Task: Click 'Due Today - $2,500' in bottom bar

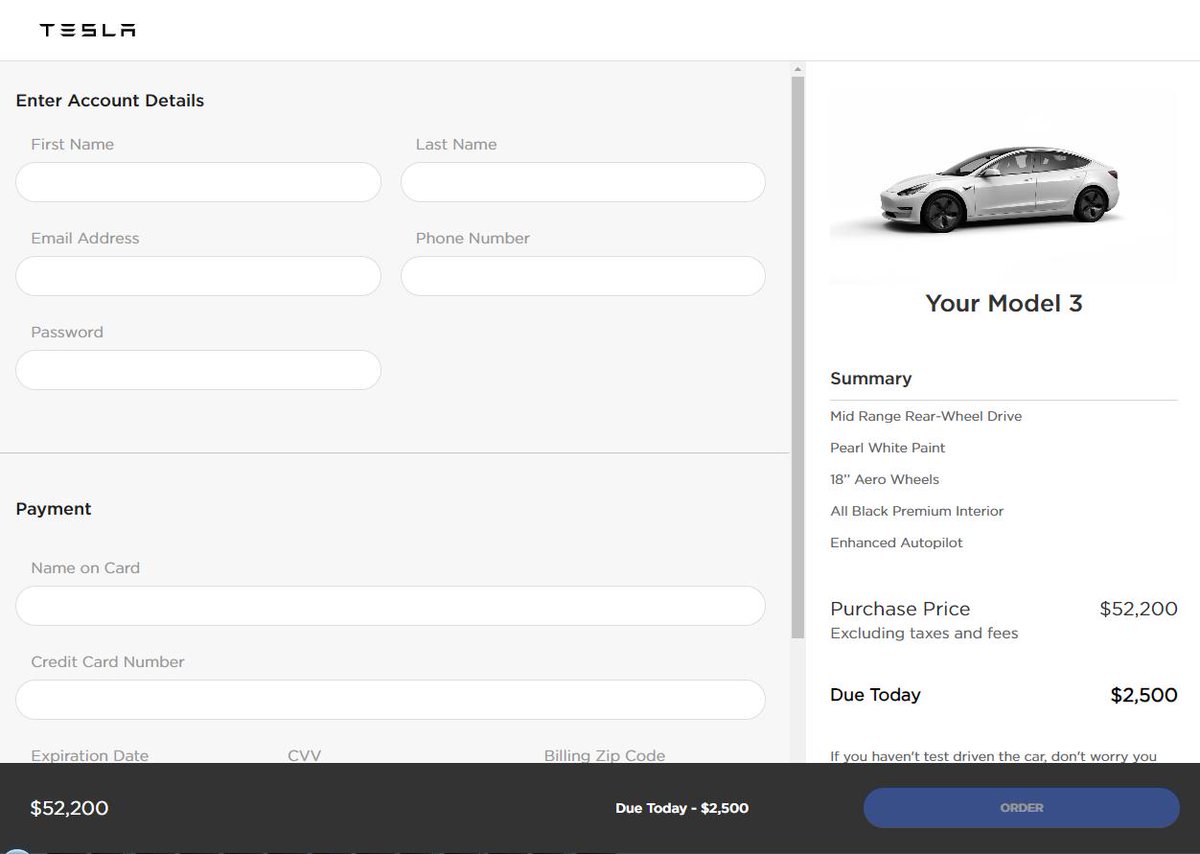Action: 682,808
